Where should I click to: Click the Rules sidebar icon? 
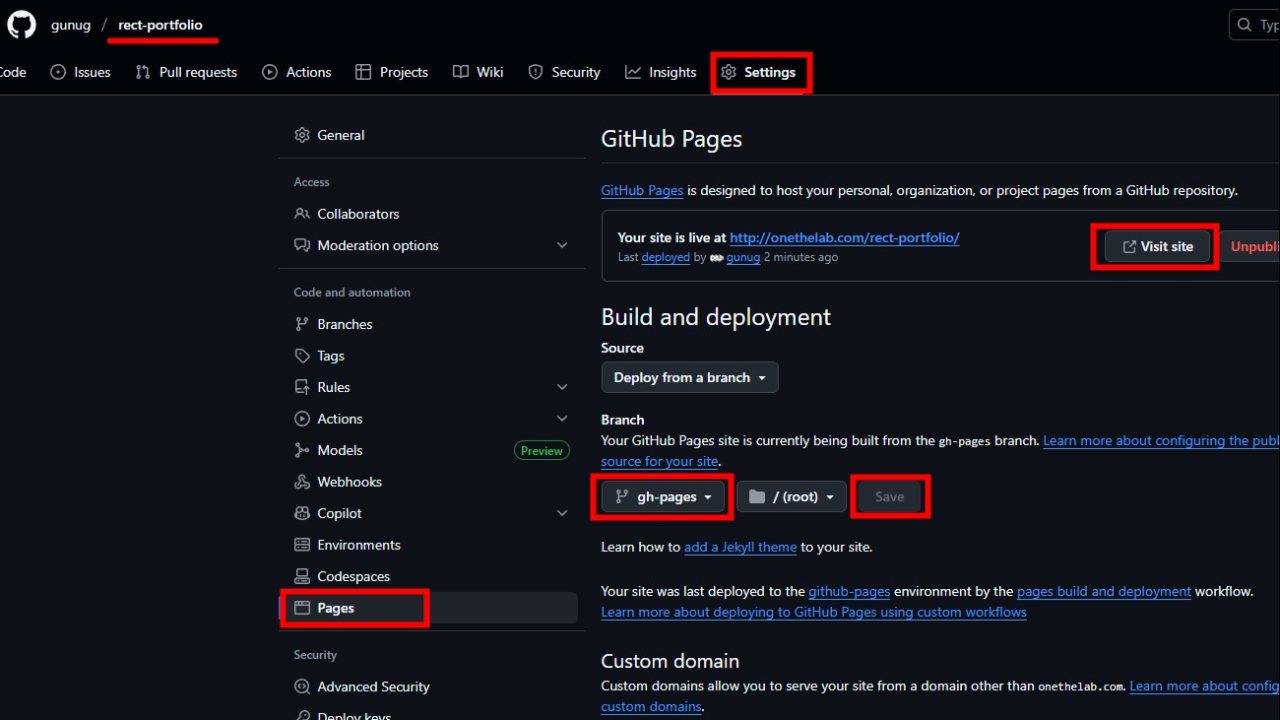coord(302,387)
